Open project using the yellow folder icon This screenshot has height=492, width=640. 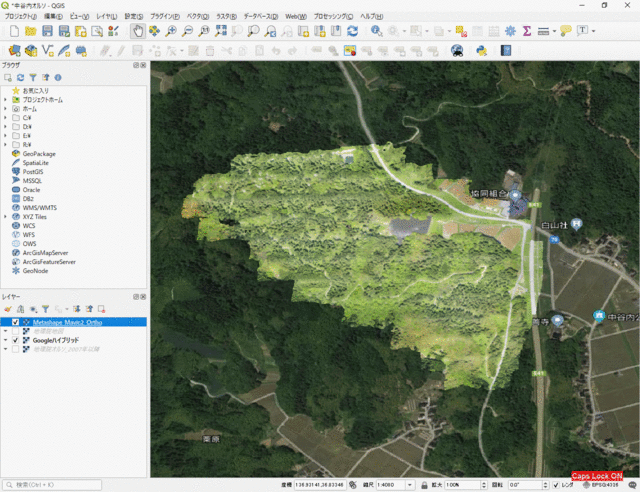point(31,31)
